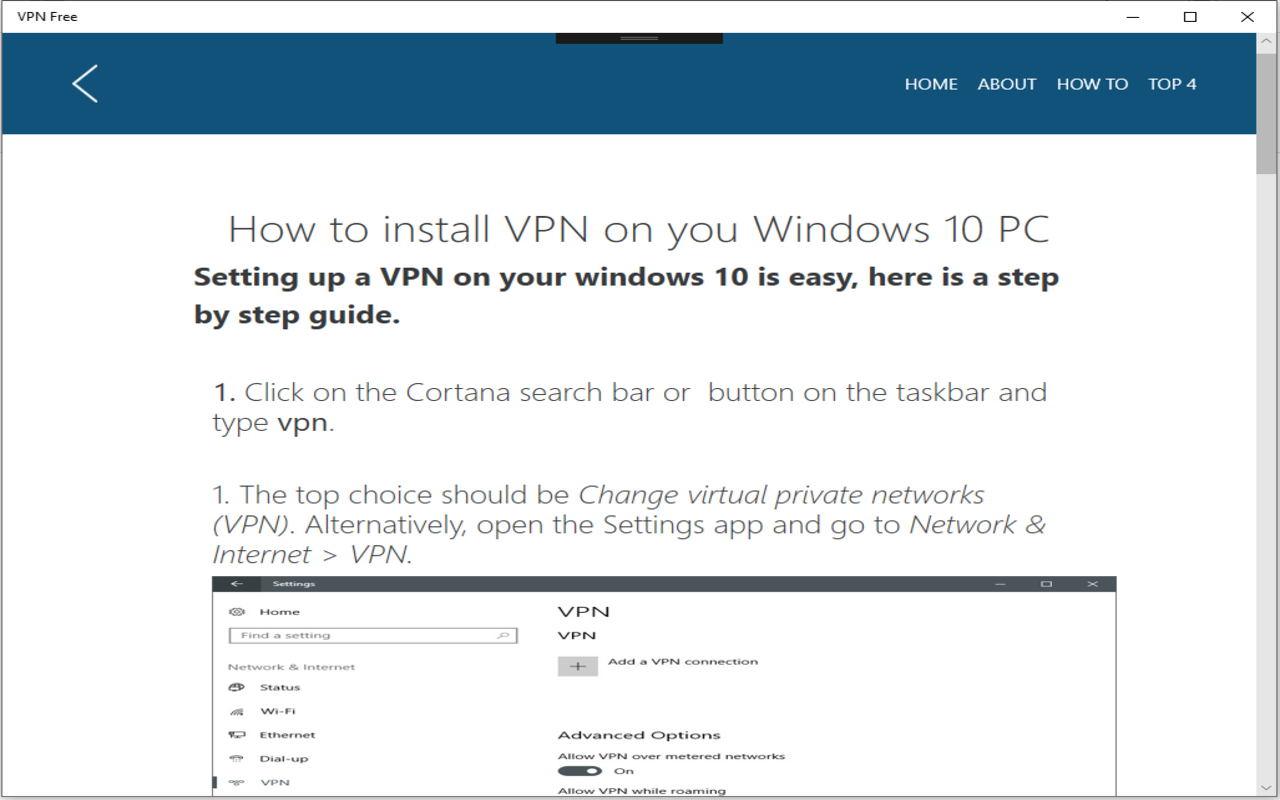
Task: Click 'Ethernet' in the pictured Settings sidebar
Action: [287, 735]
